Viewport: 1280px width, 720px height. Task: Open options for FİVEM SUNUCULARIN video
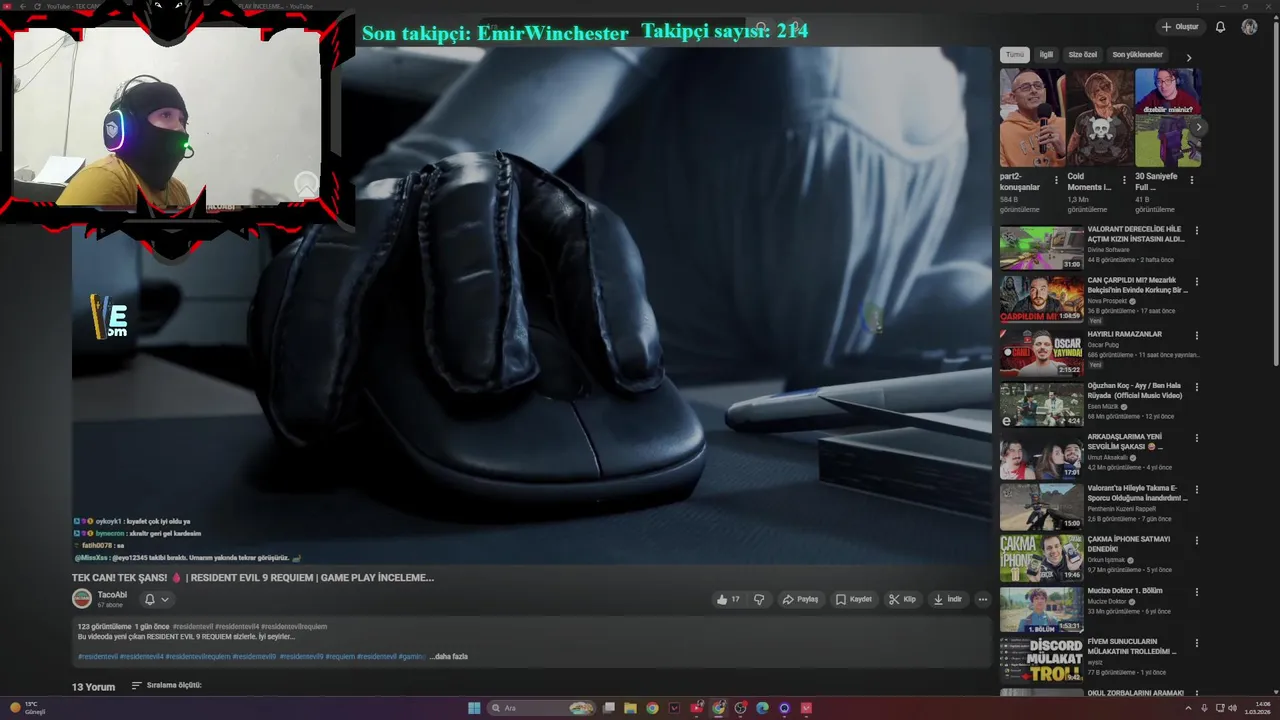click(x=1196, y=644)
